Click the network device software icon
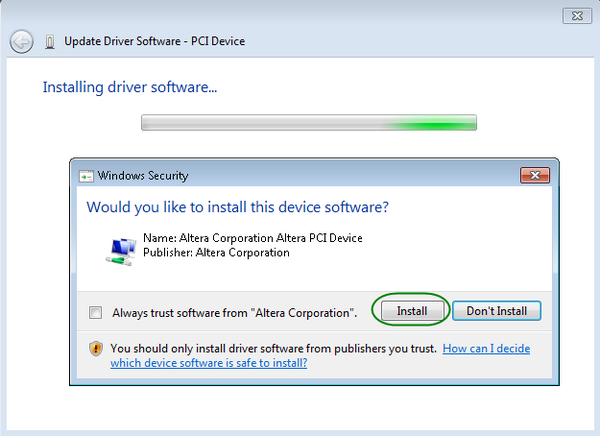 121,251
